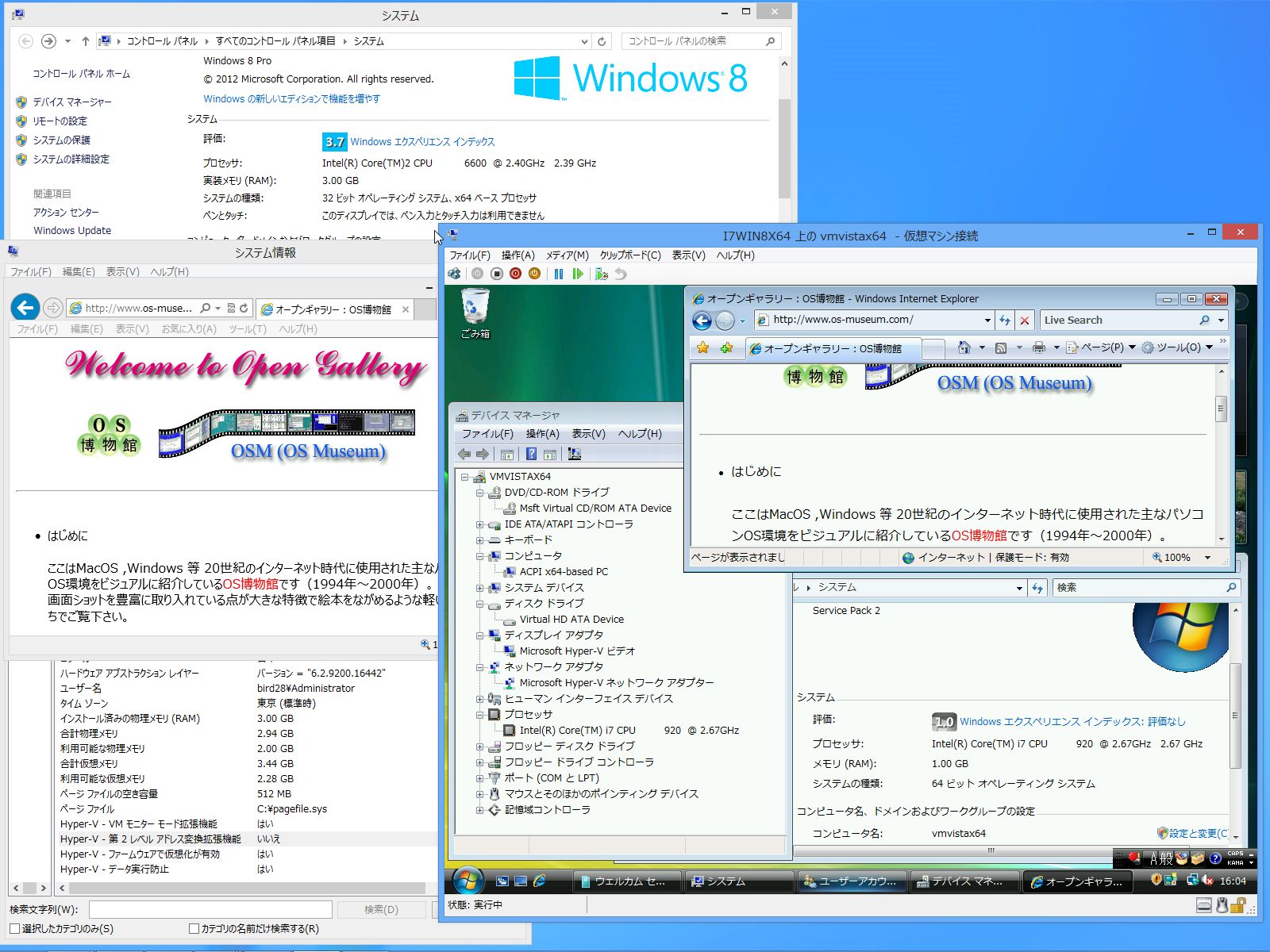Image resolution: width=1270 pixels, height=952 pixels.
Task: Click the 検索(D) button in システム情報
Action: point(381,910)
